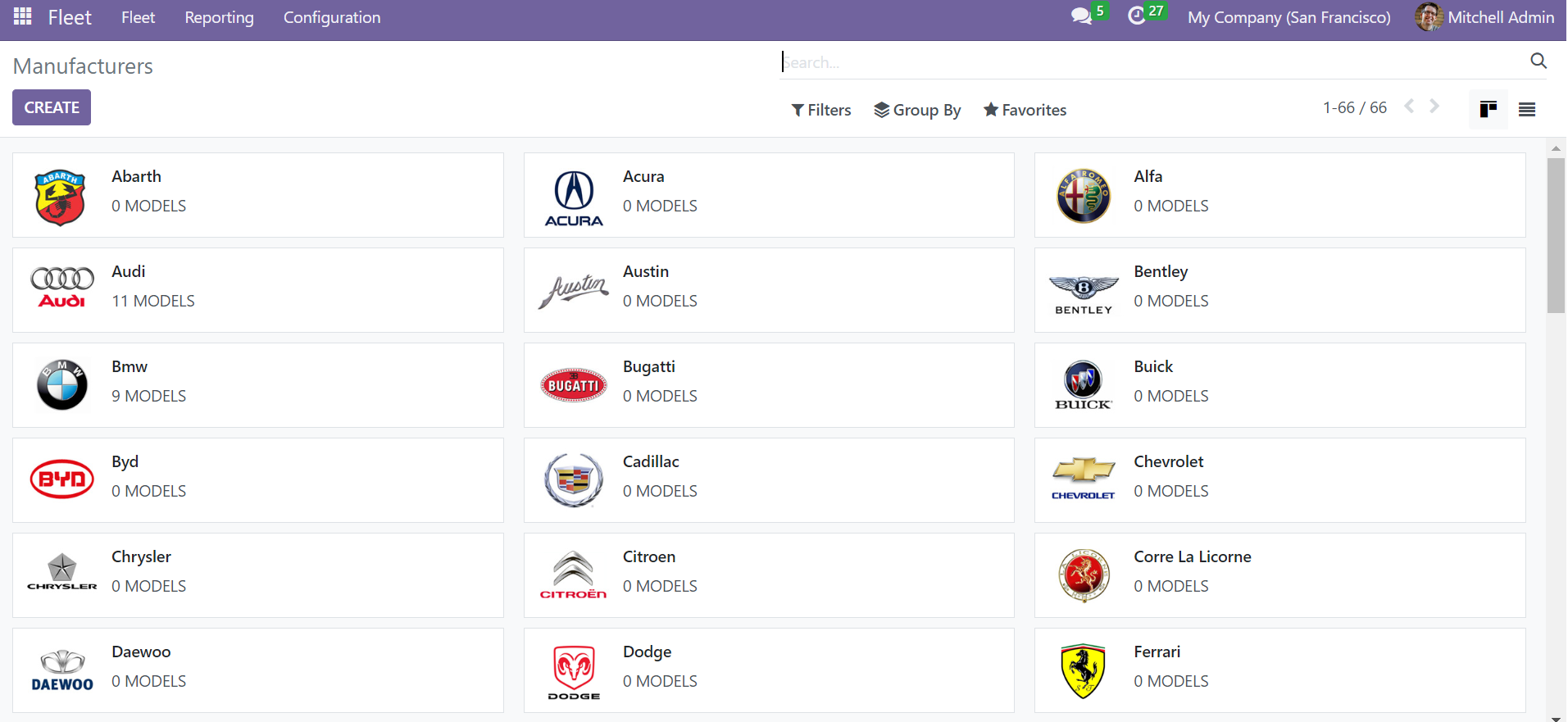The image size is (1568, 722).
Task: Click the Dodge logo
Action: [574, 672]
